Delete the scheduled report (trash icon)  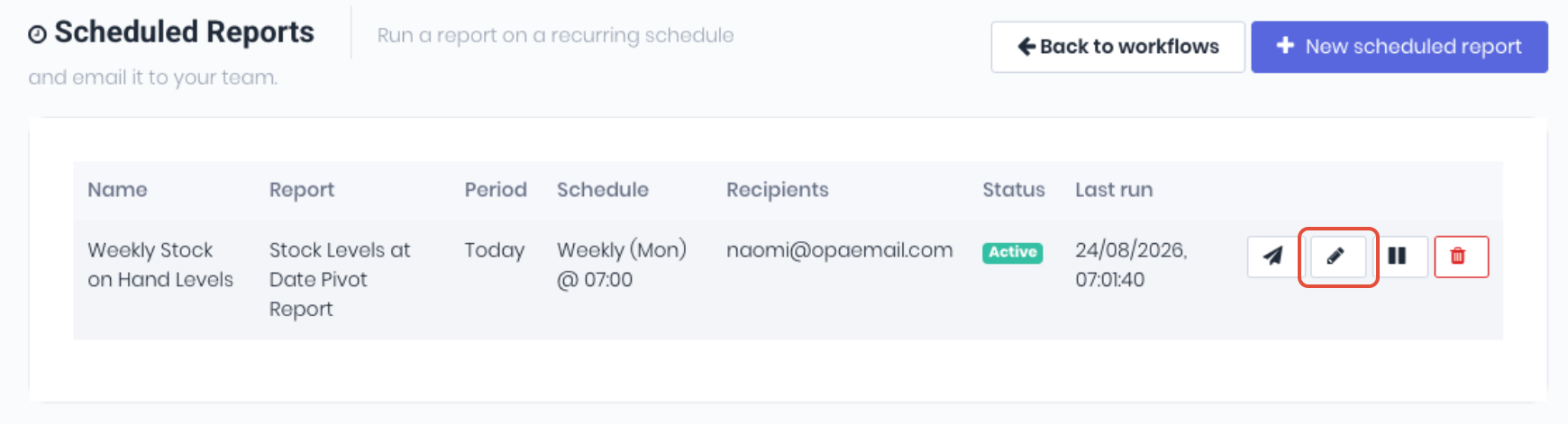click(1461, 257)
